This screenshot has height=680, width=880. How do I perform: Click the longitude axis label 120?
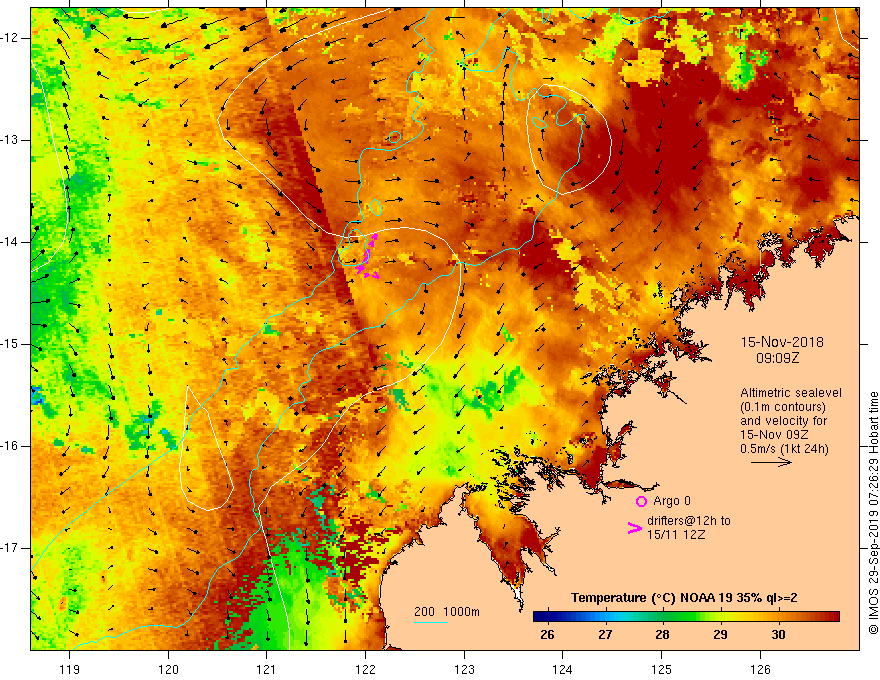coord(168,669)
